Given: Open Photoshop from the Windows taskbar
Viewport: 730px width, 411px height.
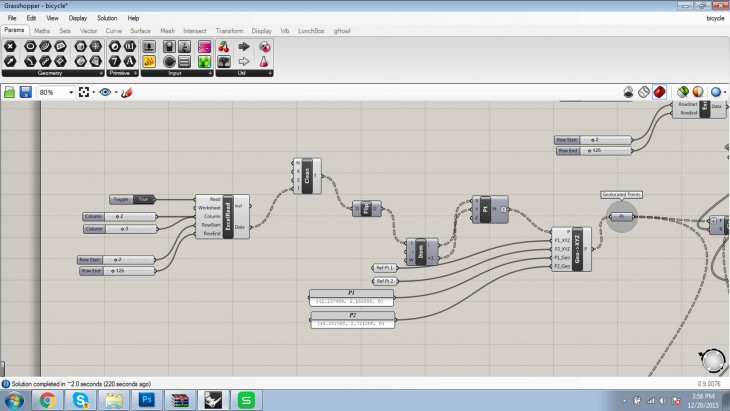Looking at the screenshot, I should pyautogui.click(x=148, y=400).
